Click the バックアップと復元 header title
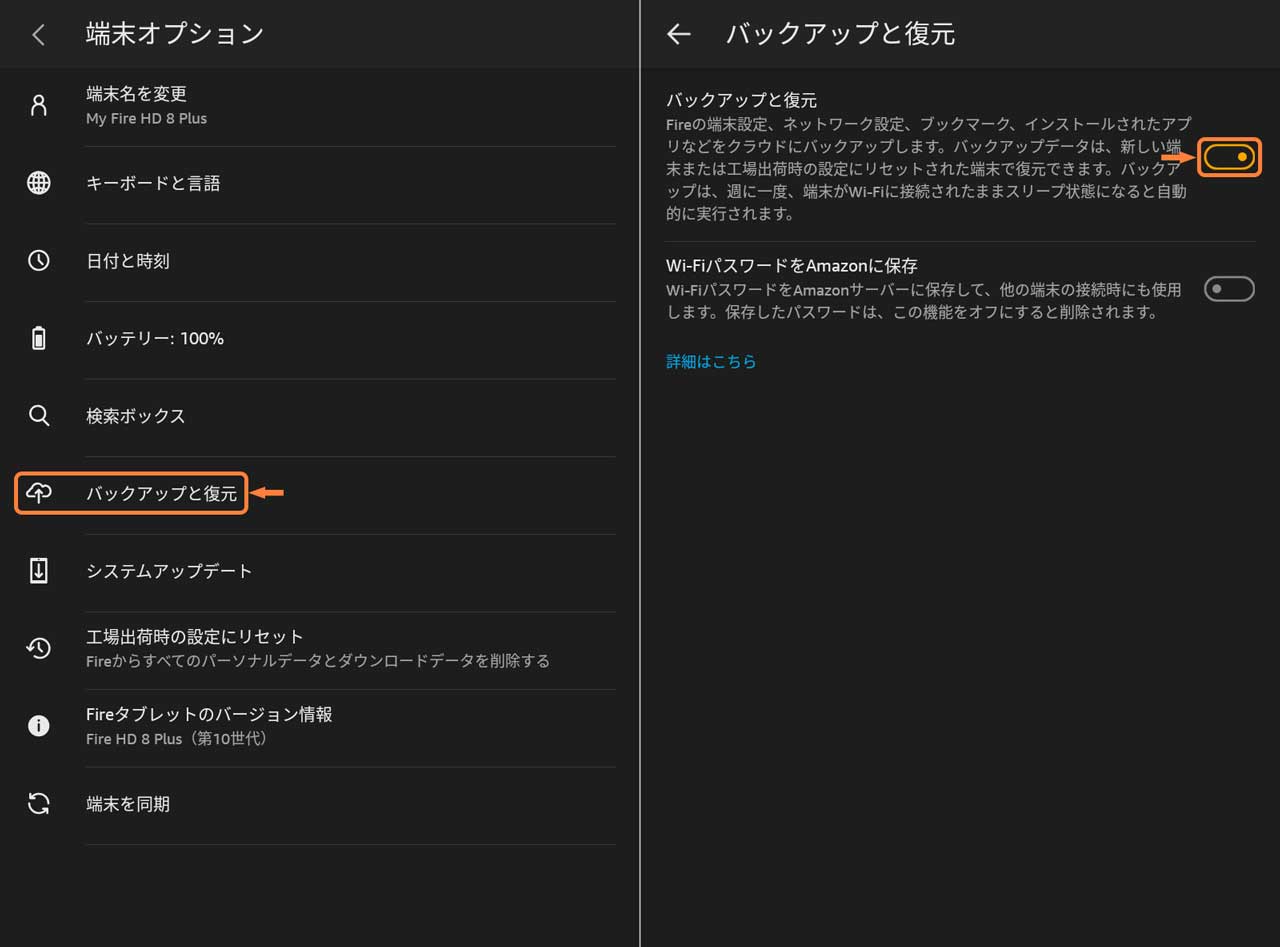Screen dimensions: 1280x947 coord(840,34)
